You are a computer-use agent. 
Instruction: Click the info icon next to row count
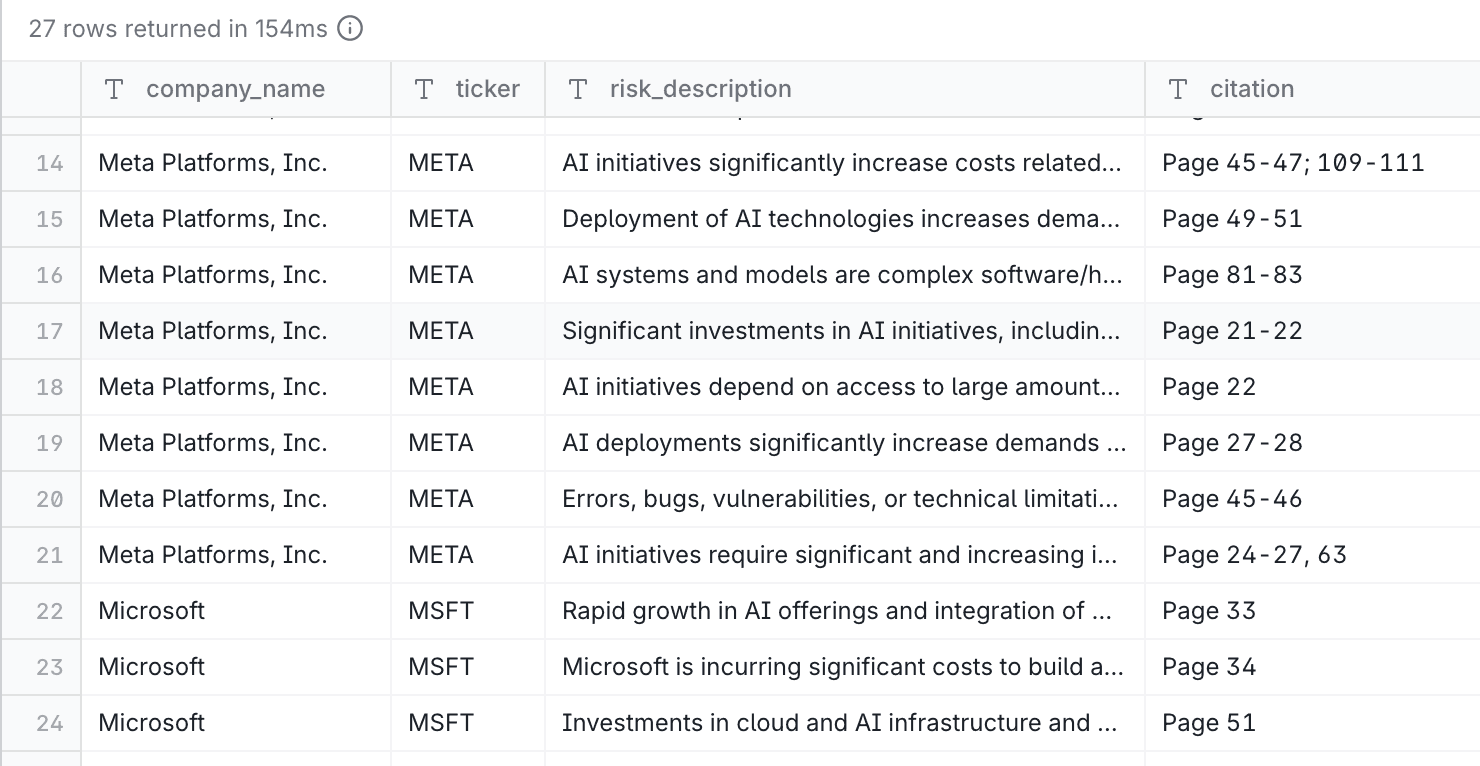[x=347, y=28]
